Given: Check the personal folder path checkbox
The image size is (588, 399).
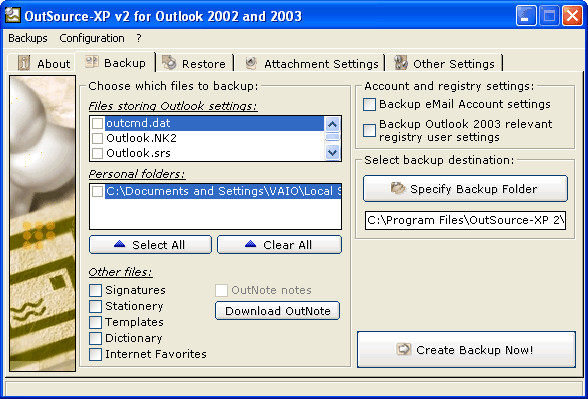Looking at the screenshot, I should 98,191.
